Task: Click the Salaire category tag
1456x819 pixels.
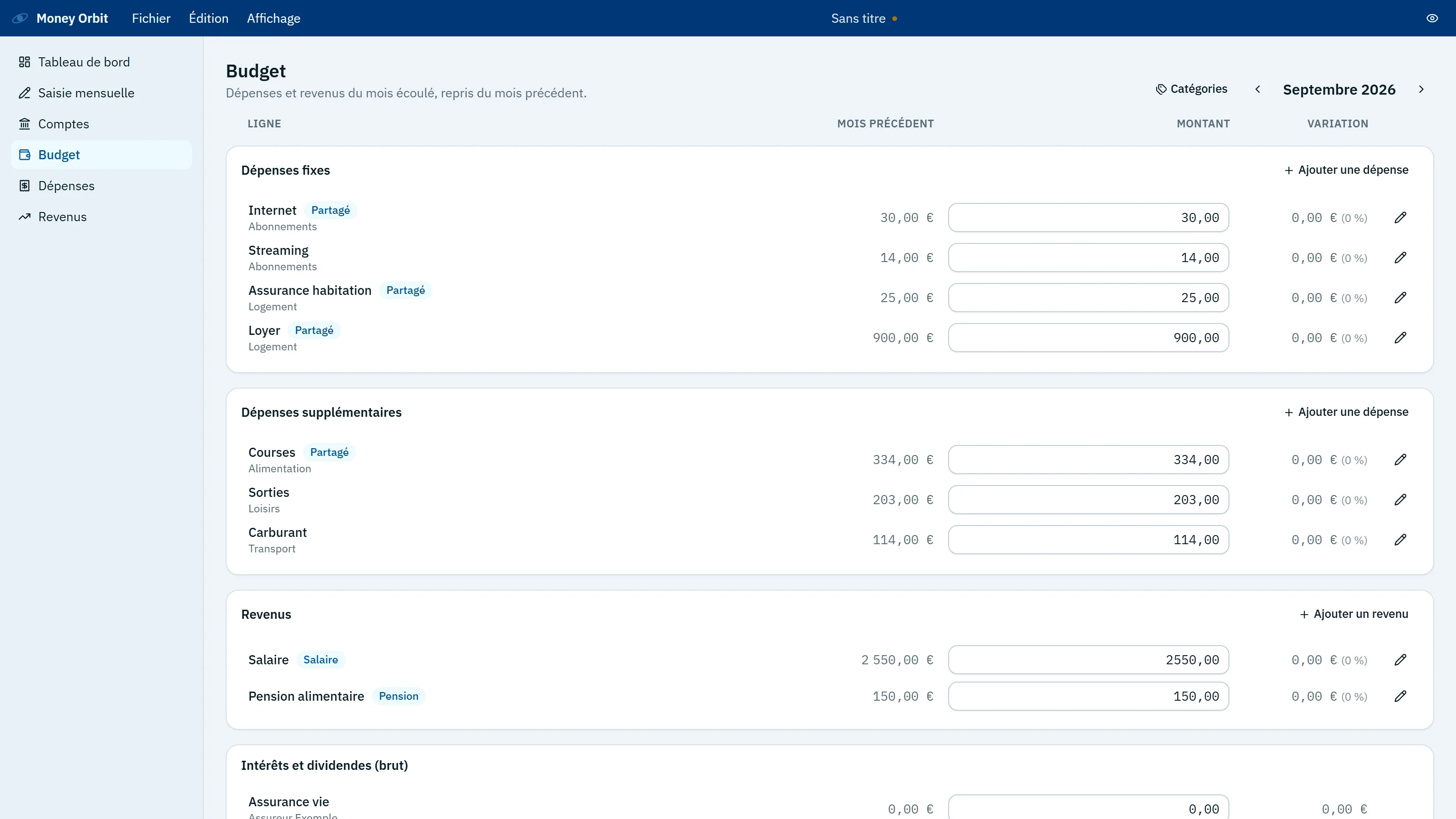Action: pos(320,660)
